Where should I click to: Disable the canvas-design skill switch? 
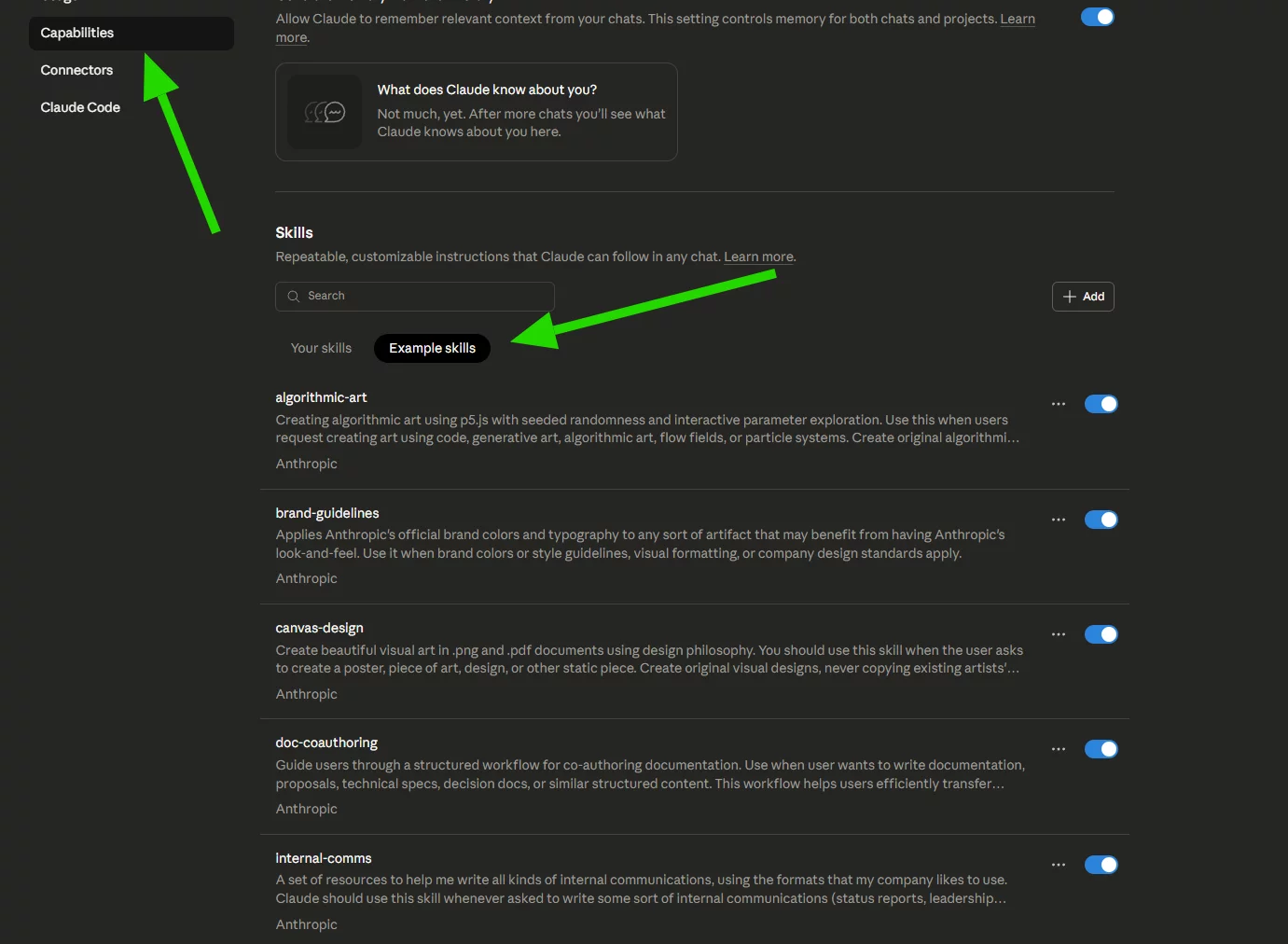(1101, 634)
